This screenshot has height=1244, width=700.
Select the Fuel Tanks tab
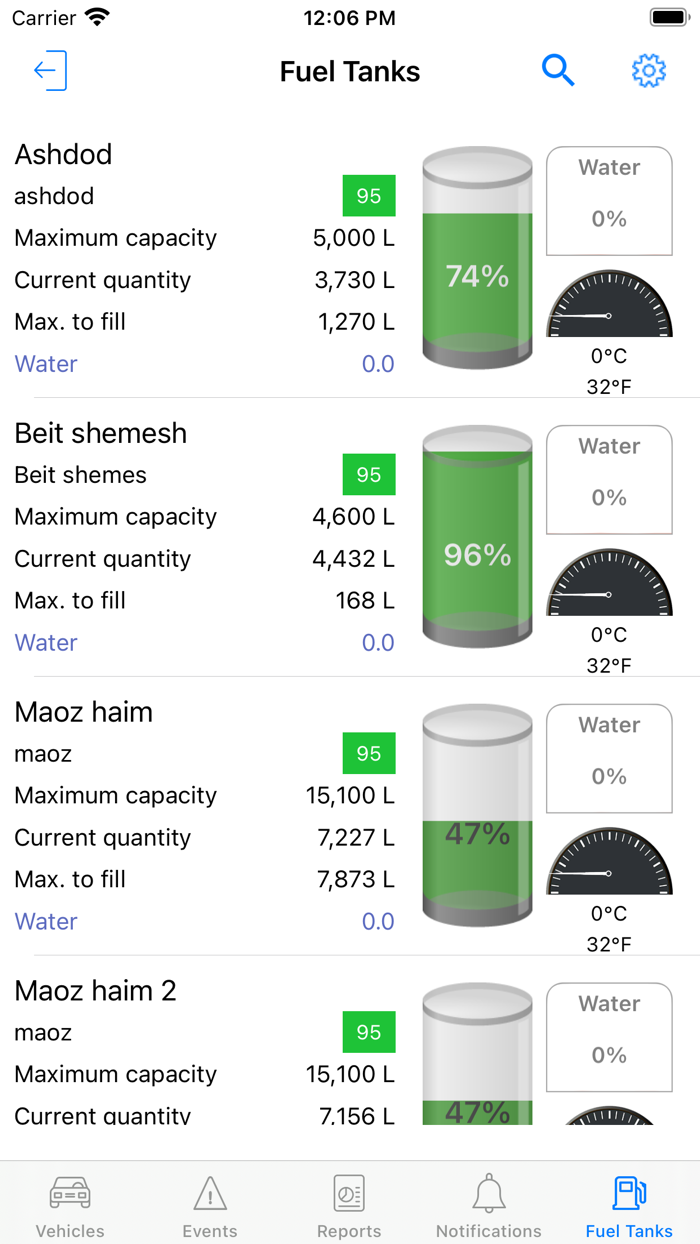629,1206
